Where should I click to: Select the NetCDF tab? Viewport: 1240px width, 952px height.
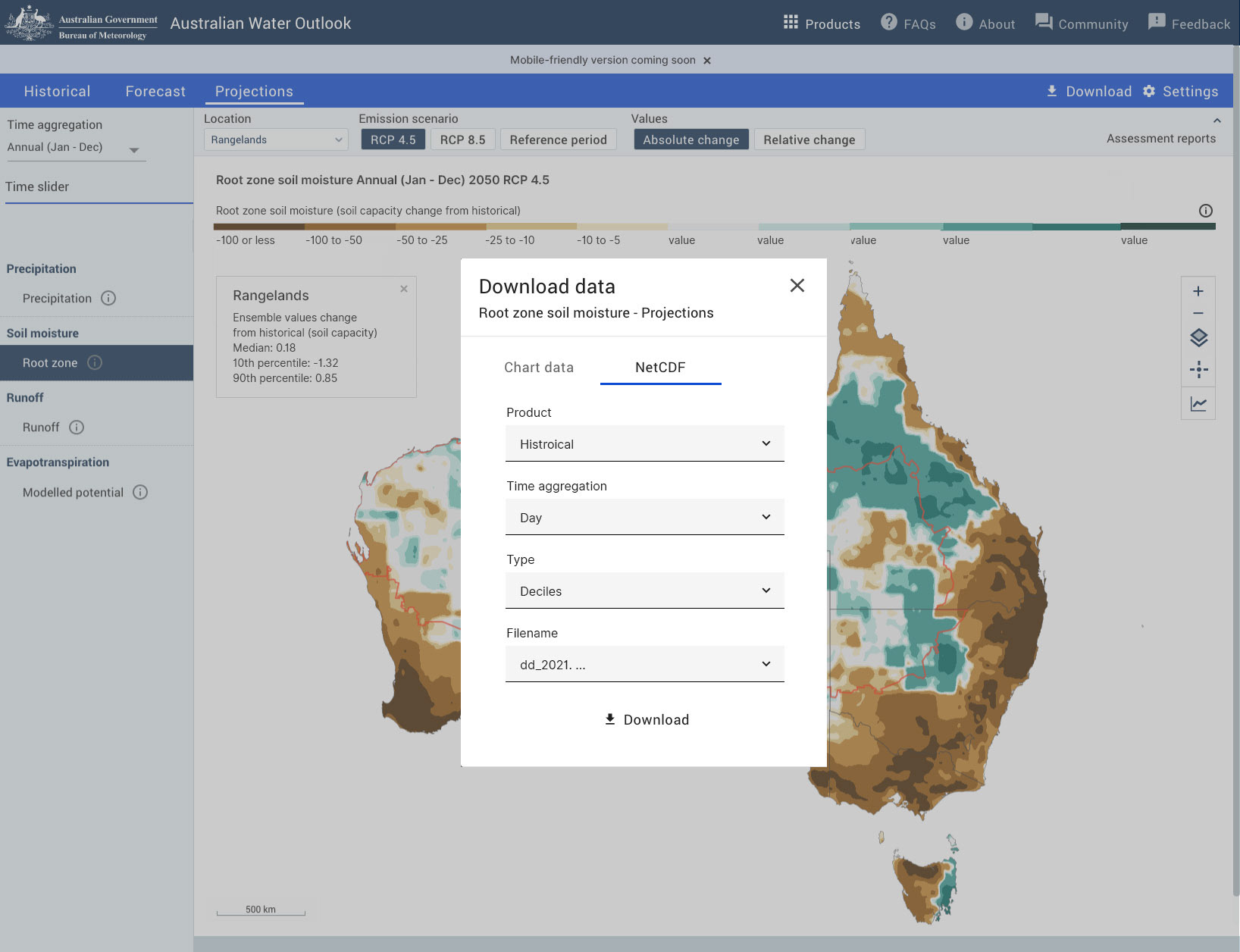(x=660, y=367)
